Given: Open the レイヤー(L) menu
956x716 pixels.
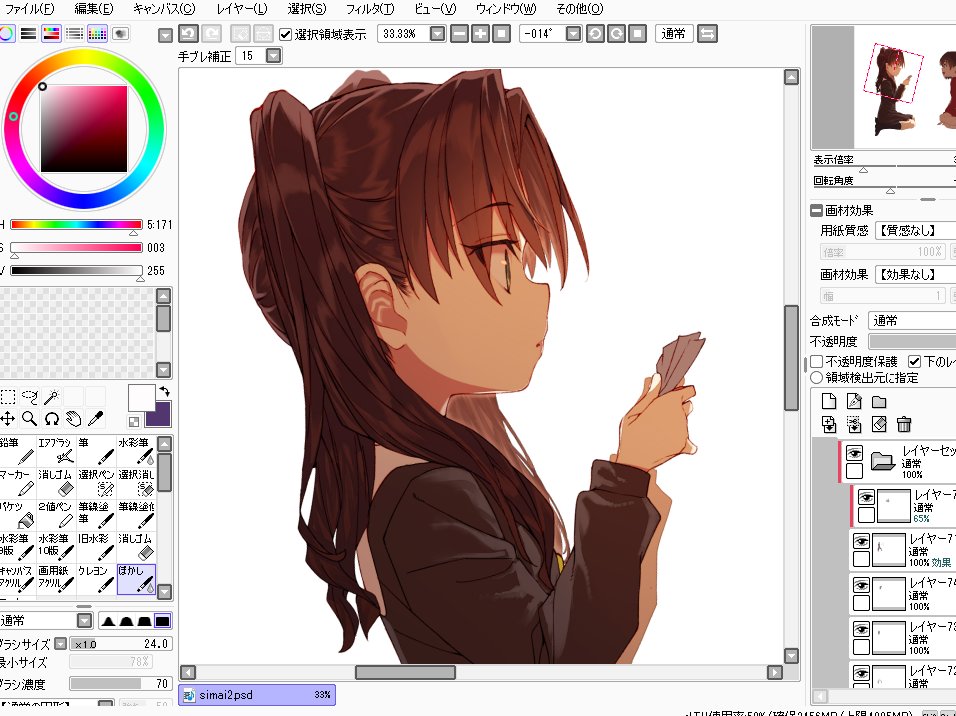Looking at the screenshot, I should (241, 9).
